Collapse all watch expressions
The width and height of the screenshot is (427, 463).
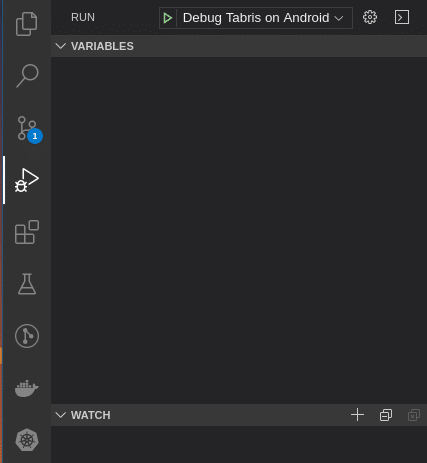386,415
